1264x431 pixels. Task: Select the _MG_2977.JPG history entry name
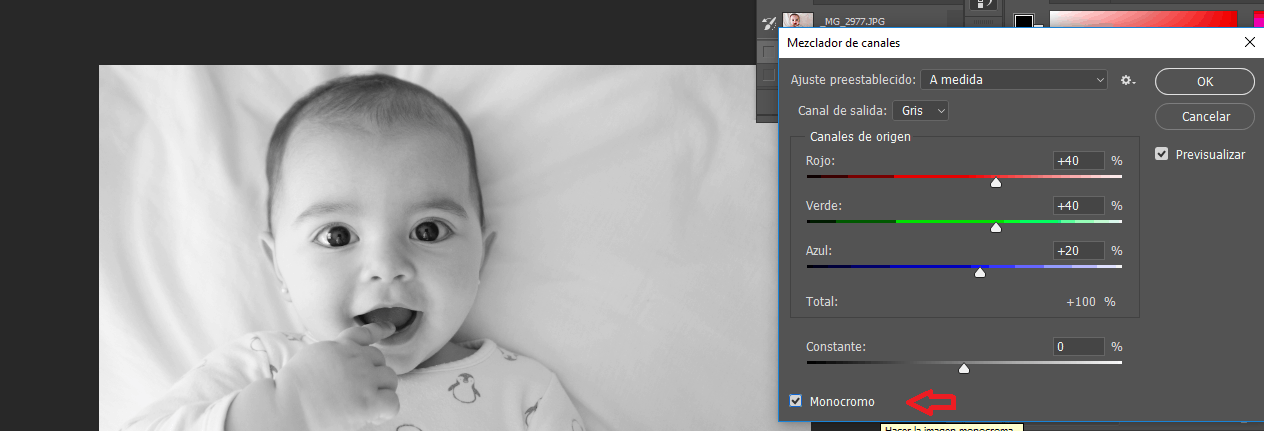(851, 21)
